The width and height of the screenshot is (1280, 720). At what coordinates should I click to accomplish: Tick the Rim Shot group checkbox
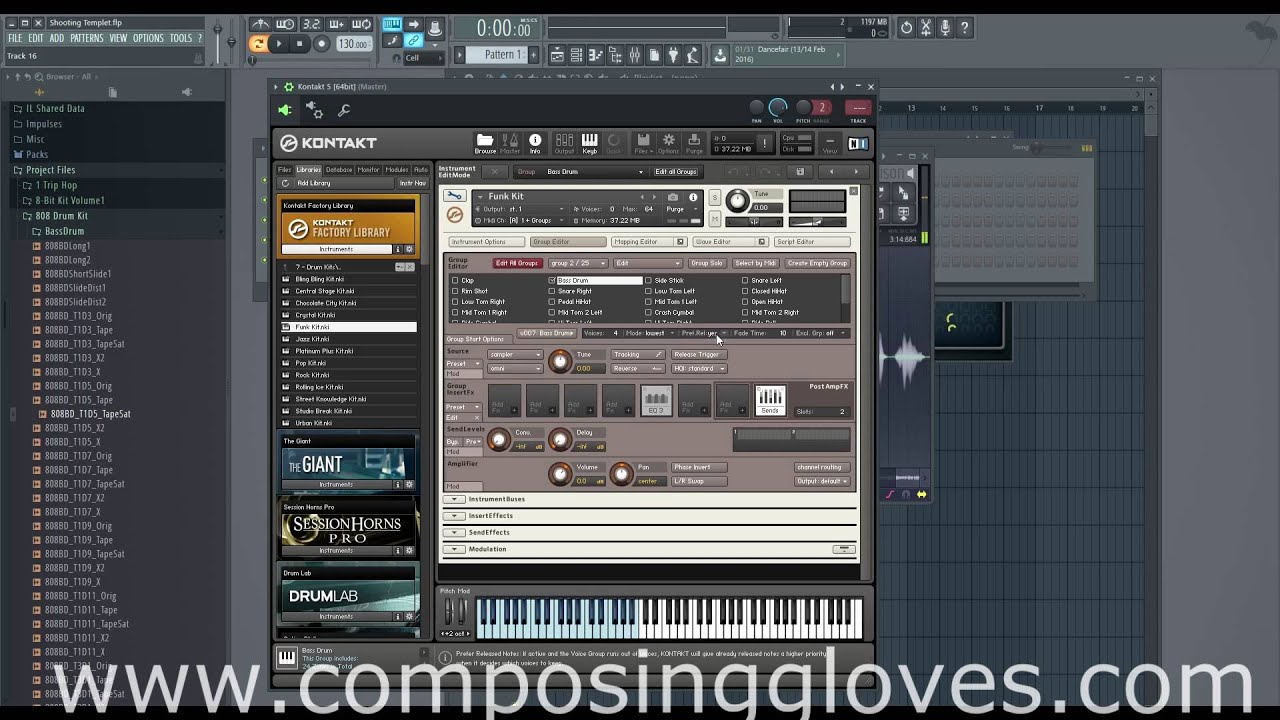(x=455, y=291)
